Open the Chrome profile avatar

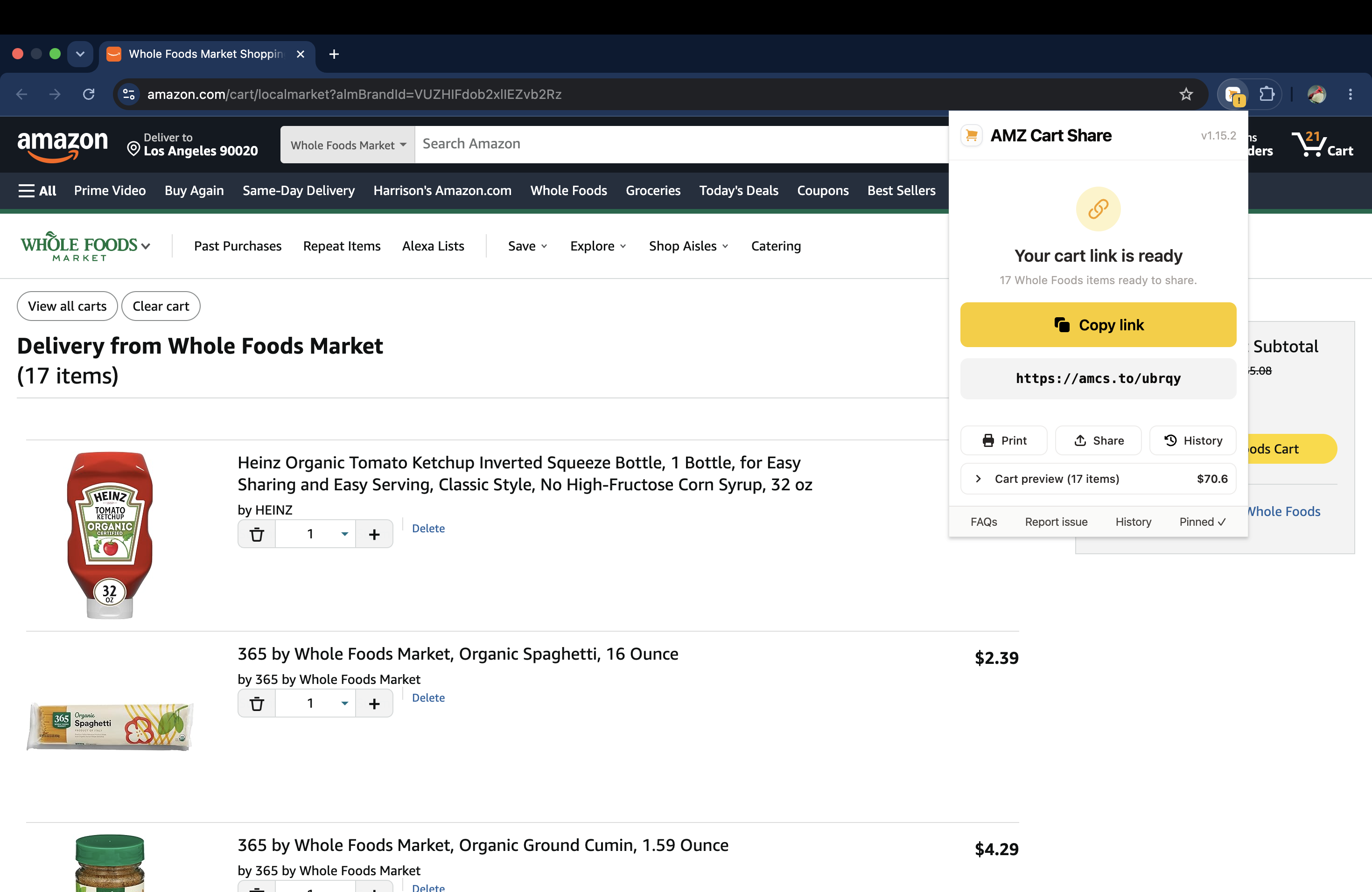1316,94
